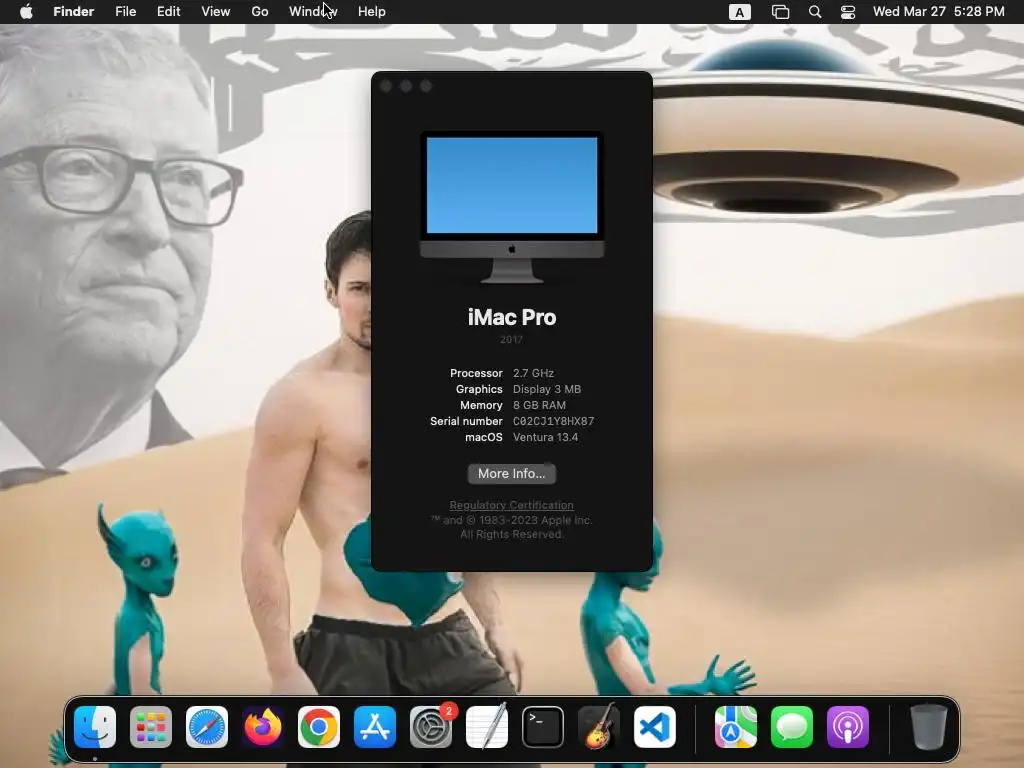
Task: Open Launchpad from the Dock
Action: [x=151, y=727]
